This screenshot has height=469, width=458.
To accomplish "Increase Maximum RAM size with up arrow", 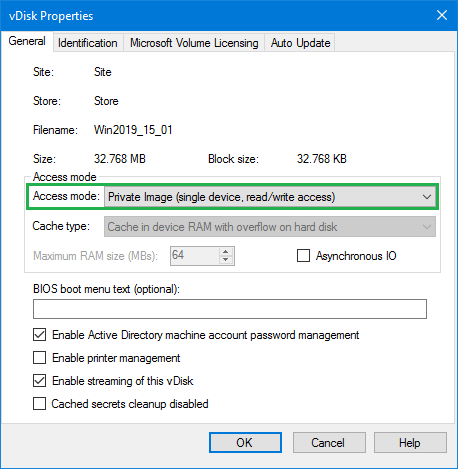I will (226, 252).
